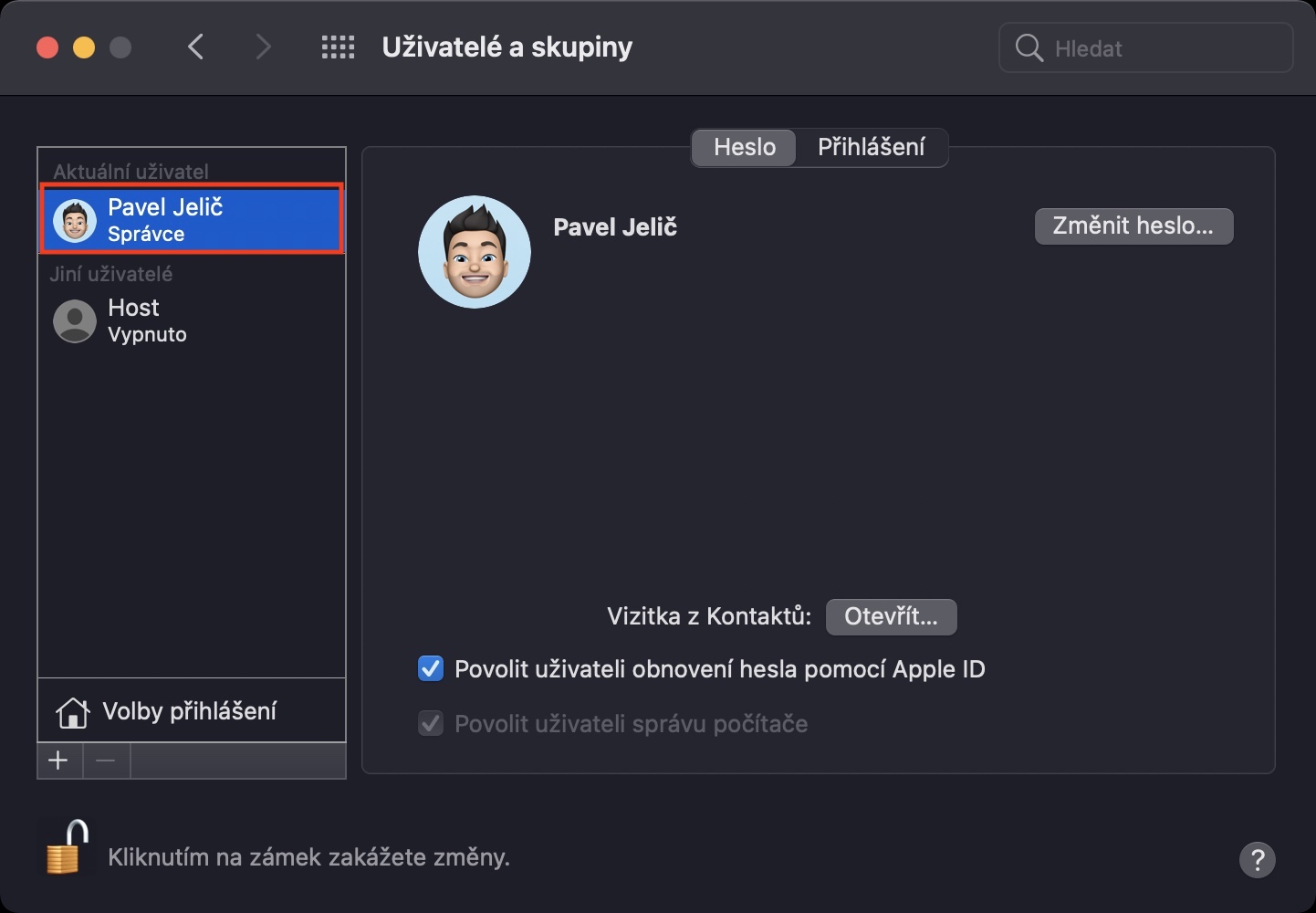The height and width of the screenshot is (913, 1316).
Task: Click the administer computer checkbox
Action: pos(431,724)
